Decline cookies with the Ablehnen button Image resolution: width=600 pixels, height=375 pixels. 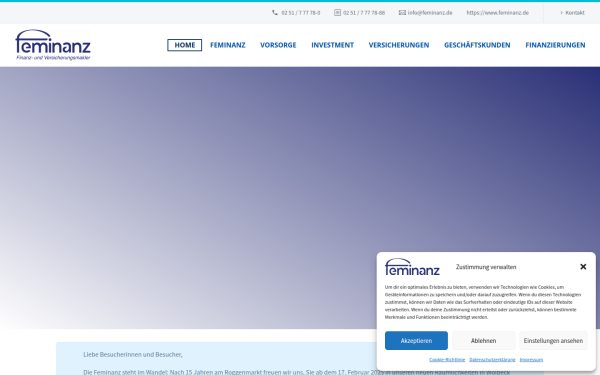[x=483, y=341]
